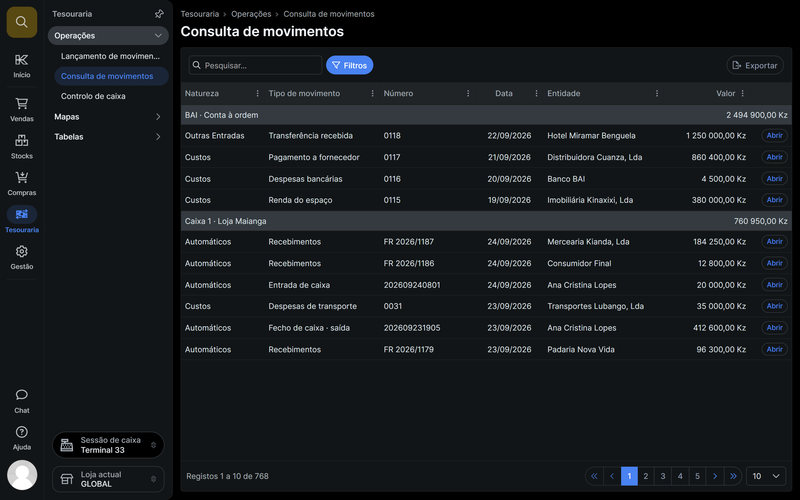Image resolution: width=800 pixels, height=500 pixels.
Task: Pin the Tesouraria side panel
Action: pos(159,14)
